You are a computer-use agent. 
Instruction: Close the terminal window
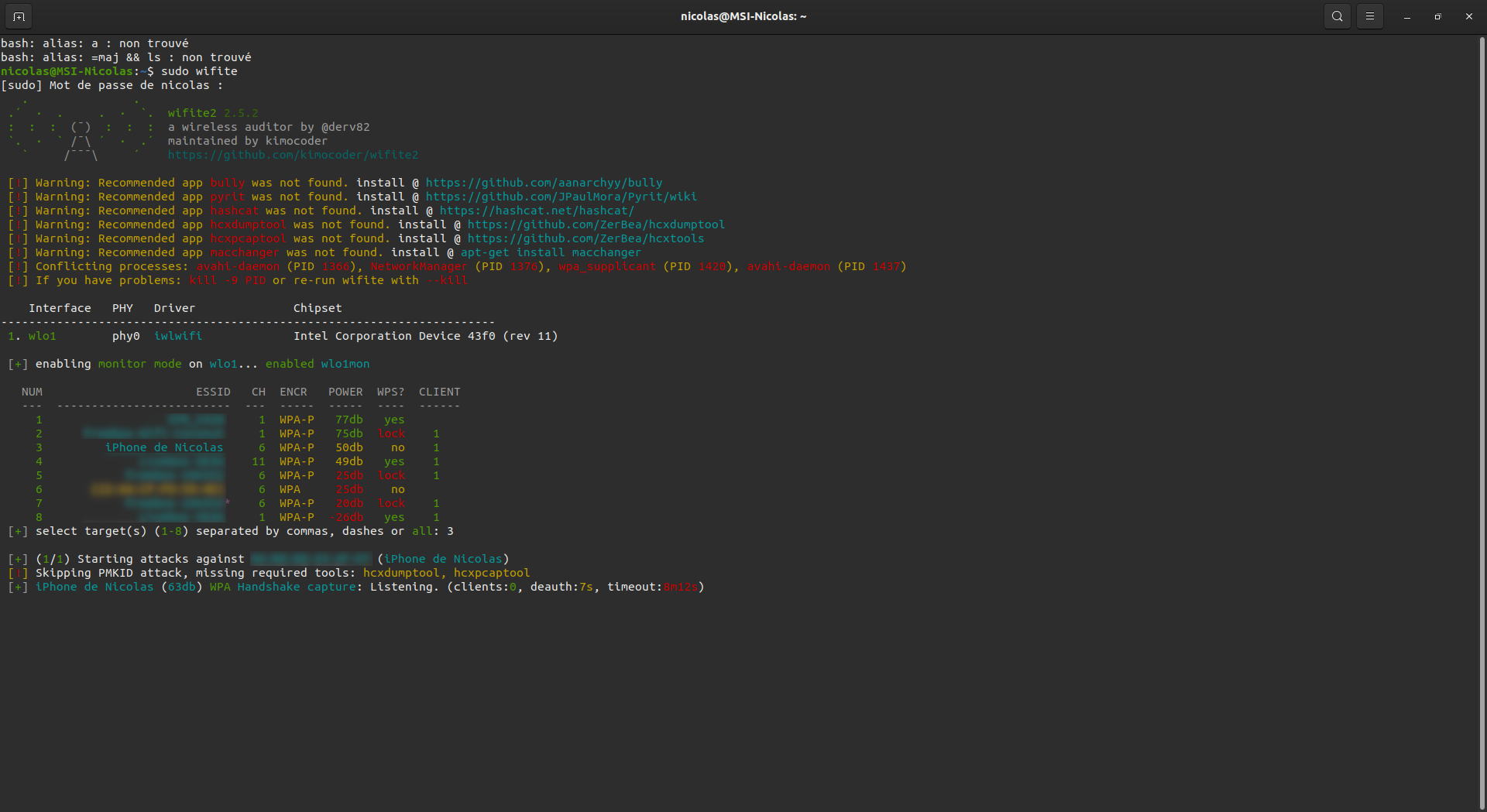click(1469, 16)
